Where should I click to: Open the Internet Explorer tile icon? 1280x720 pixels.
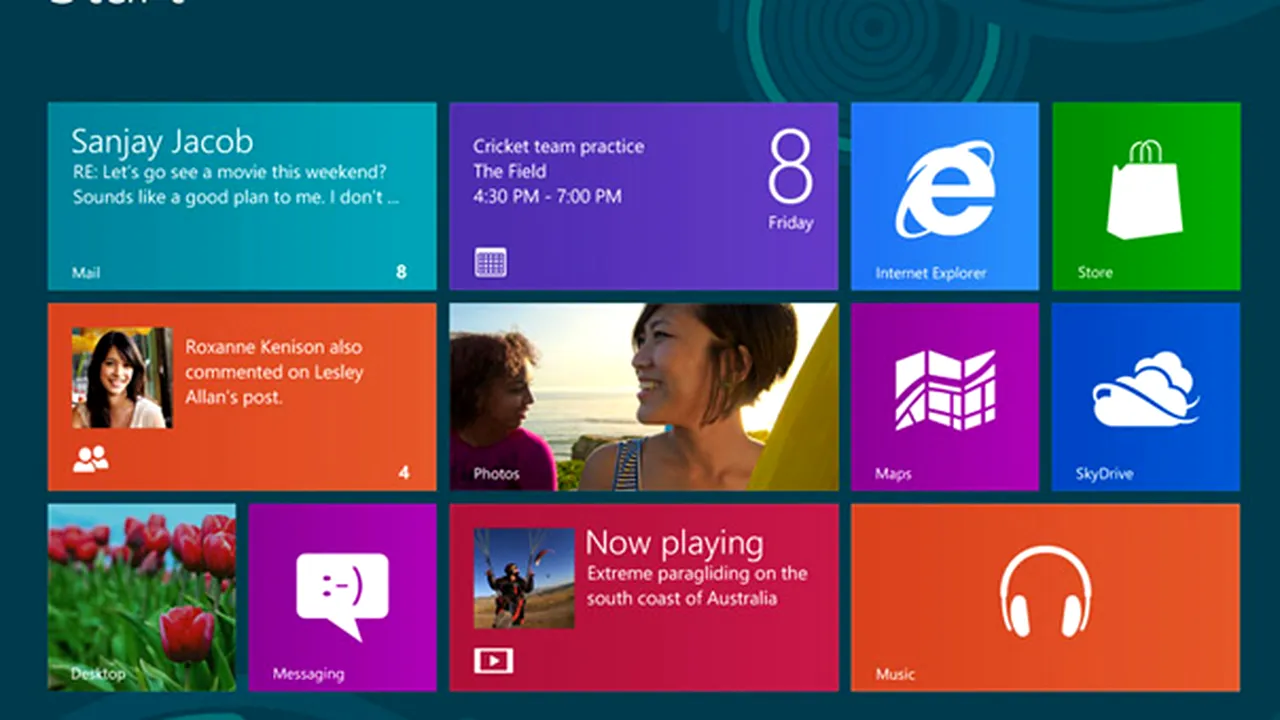pos(945,188)
